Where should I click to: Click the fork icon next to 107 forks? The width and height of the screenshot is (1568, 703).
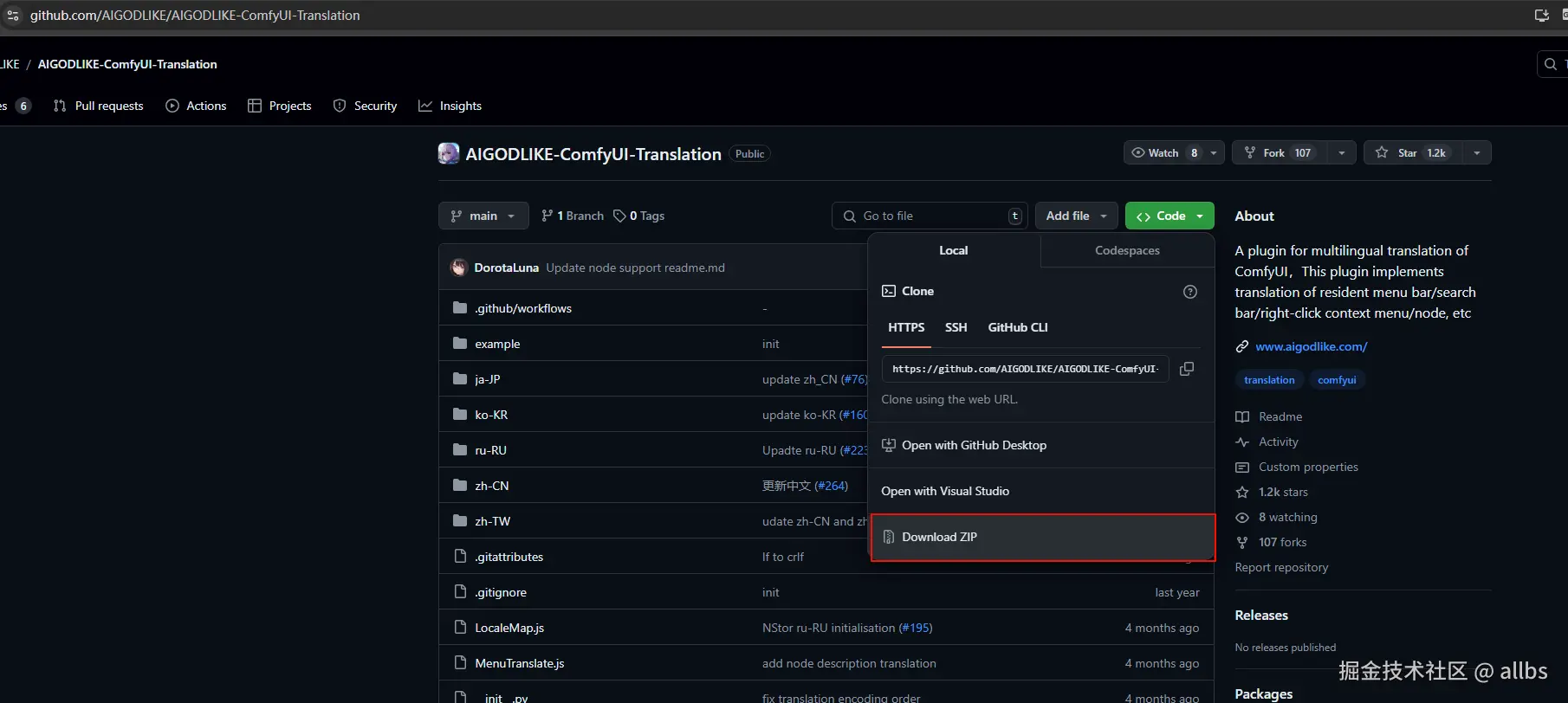[x=1242, y=542]
